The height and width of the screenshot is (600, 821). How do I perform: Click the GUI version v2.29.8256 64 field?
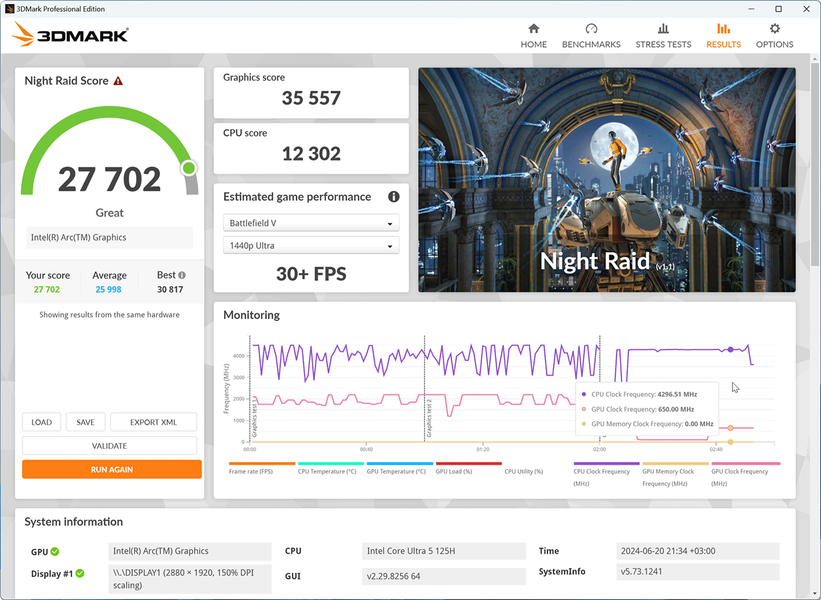(443, 576)
